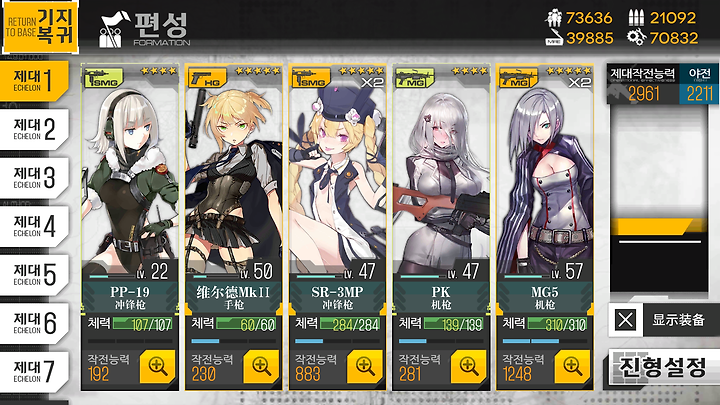This screenshot has height=405, width=720.
Task: Click the manpower resource icon showing 73636
Action: (x=554, y=18)
